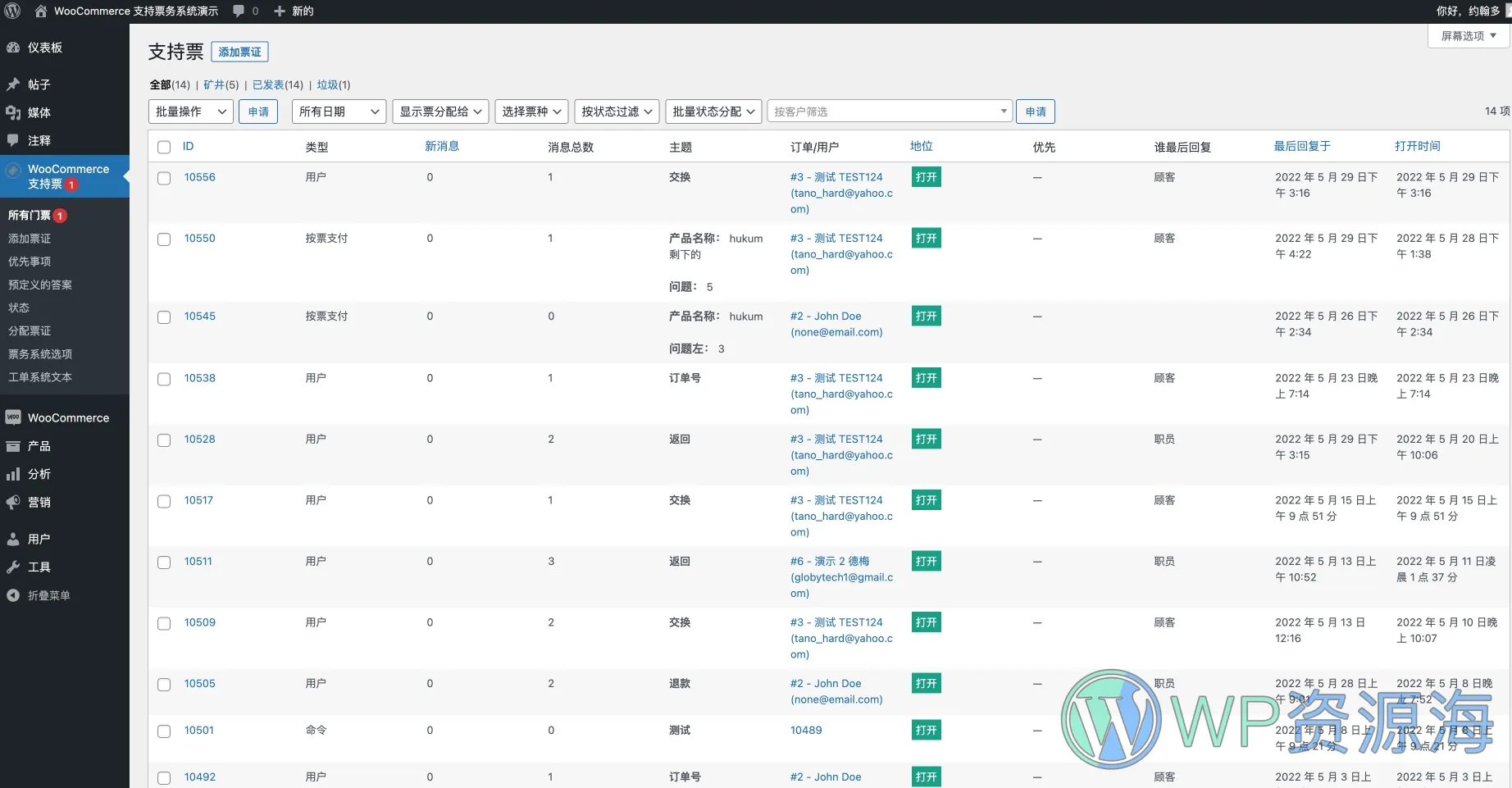
Task: Open 产品 products icon in sidebar
Action: pyautogui.click(x=13, y=446)
